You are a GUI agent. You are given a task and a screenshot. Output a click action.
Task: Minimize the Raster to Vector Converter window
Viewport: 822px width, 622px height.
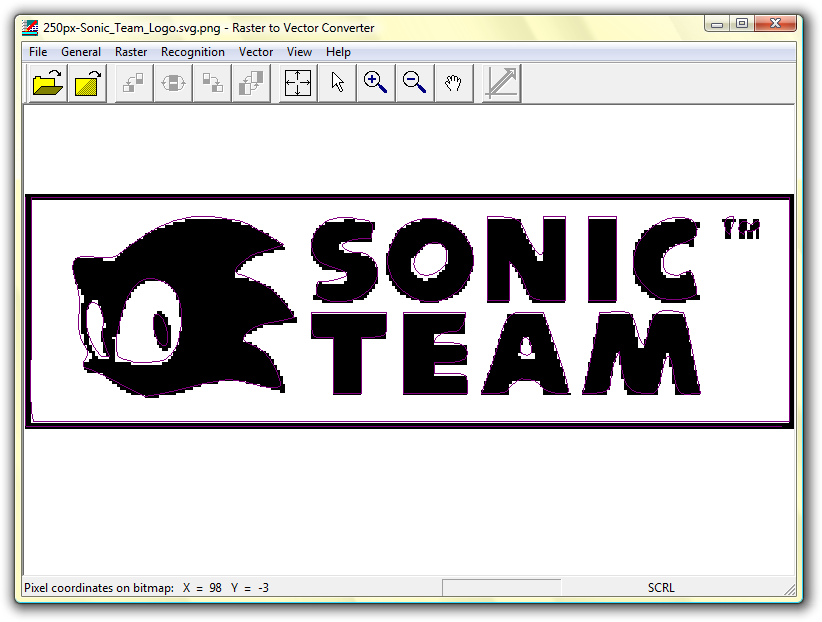(717, 24)
